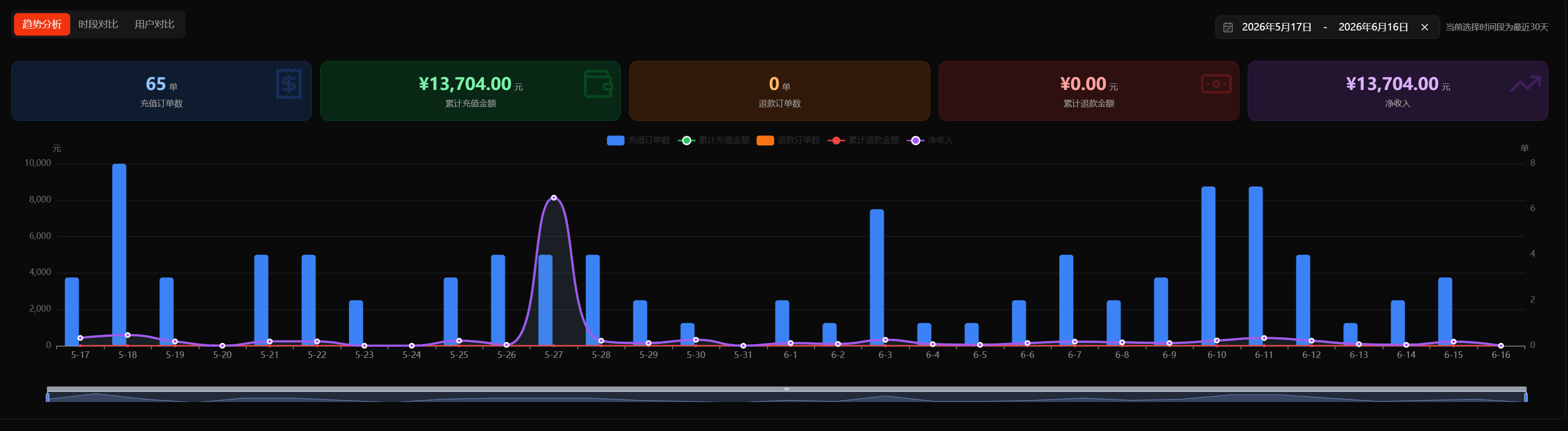Click the zoom slider preview track
The image size is (1568, 431).
pyautogui.click(x=787, y=398)
